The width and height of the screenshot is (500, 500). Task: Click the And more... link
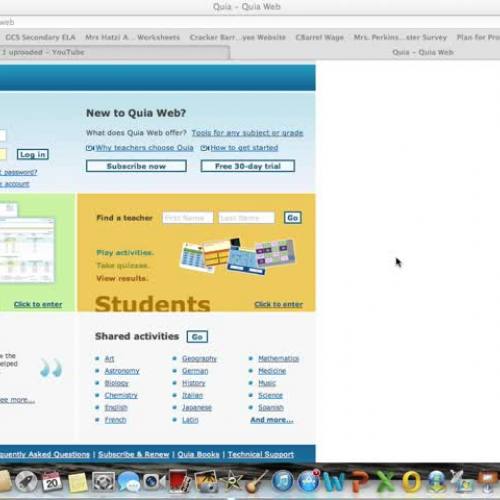(x=272, y=420)
